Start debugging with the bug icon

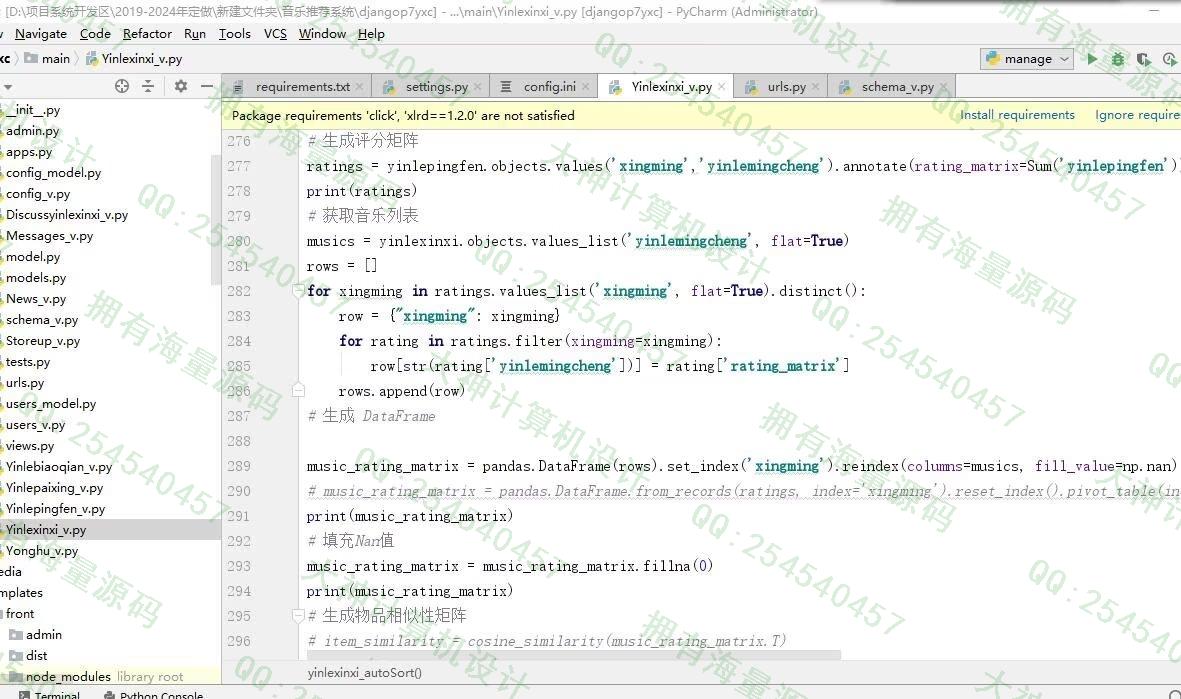pyautogui.click(x=1118, y=59)
